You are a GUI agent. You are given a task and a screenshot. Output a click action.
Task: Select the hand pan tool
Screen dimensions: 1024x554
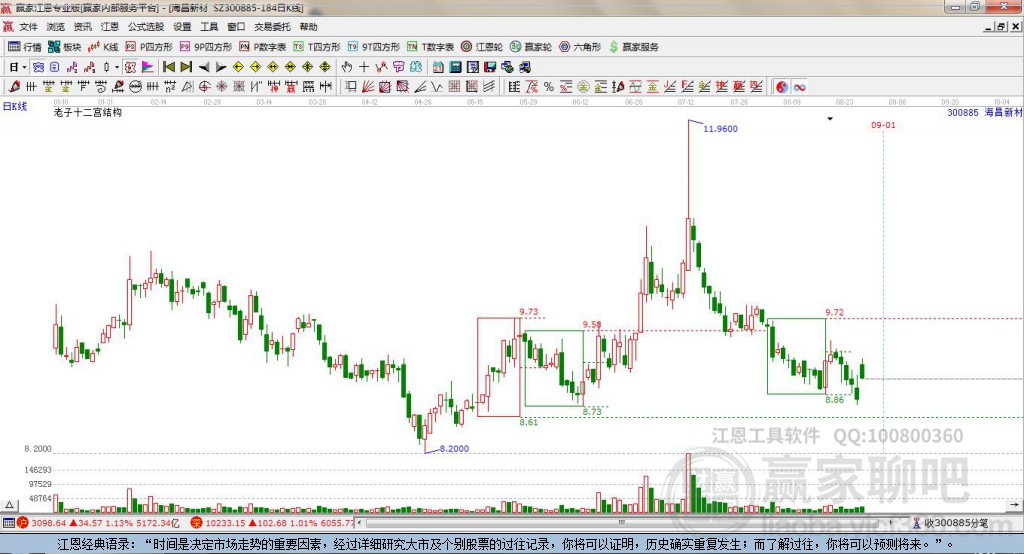click(346, 67)
